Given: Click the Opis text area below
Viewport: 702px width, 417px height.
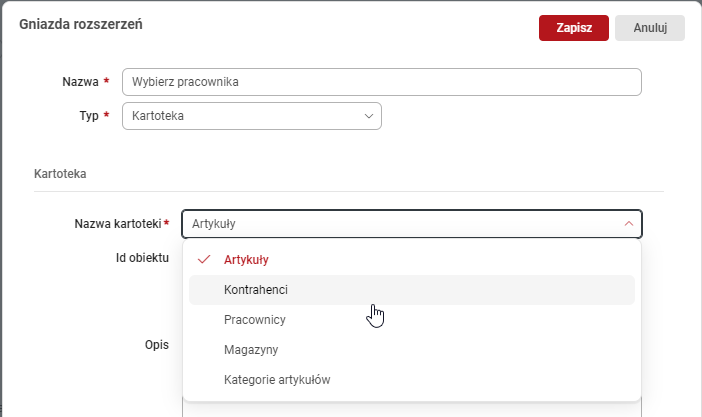Looking at the screenshot, I should [410, 408].
